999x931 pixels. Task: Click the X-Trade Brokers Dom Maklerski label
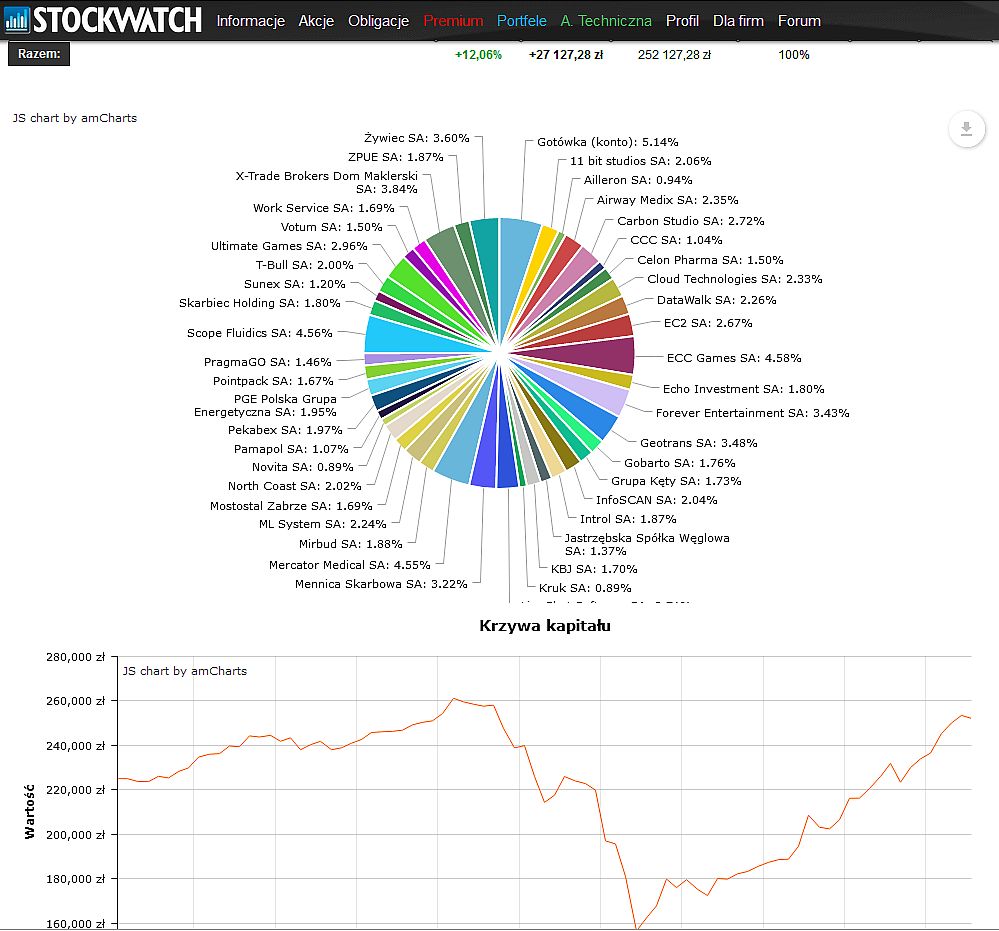click(x=326, y=182)
